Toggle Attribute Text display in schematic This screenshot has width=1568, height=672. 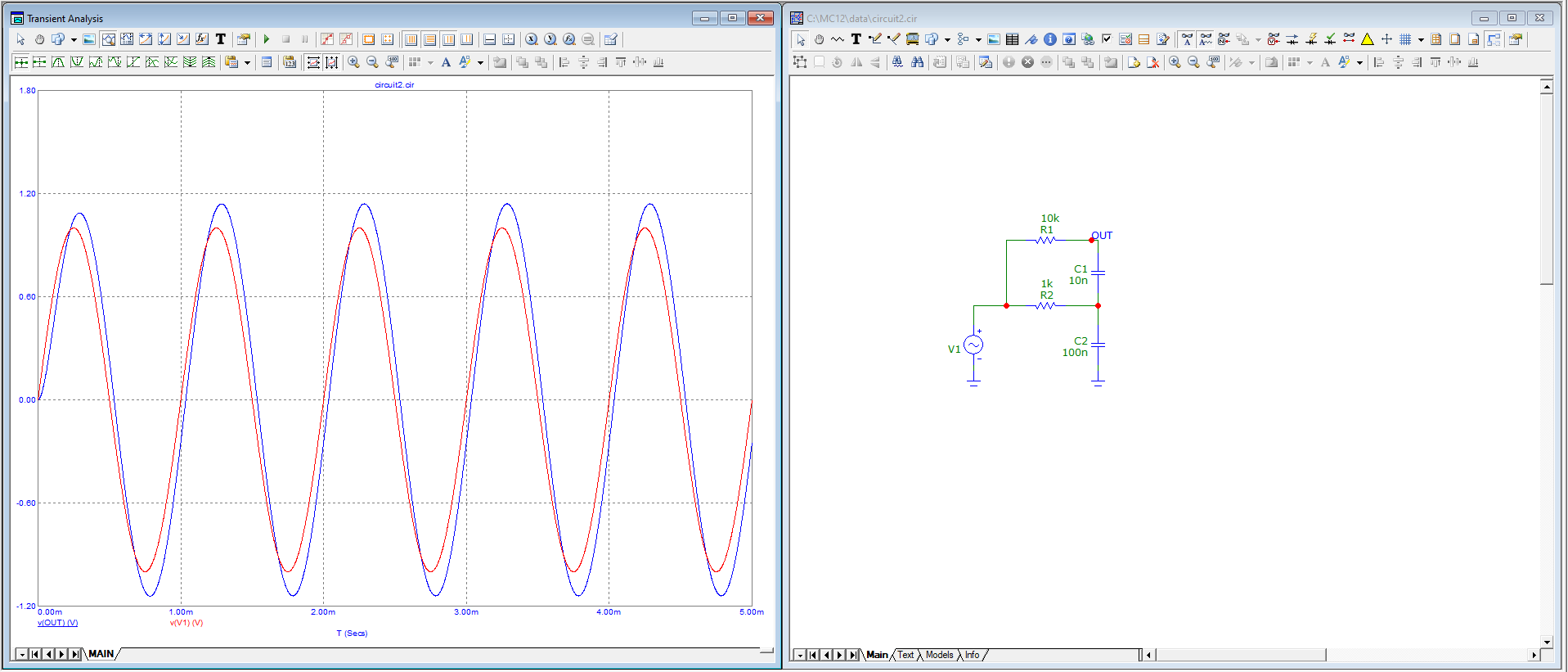pyautogui.click(x=1206, y=39)
